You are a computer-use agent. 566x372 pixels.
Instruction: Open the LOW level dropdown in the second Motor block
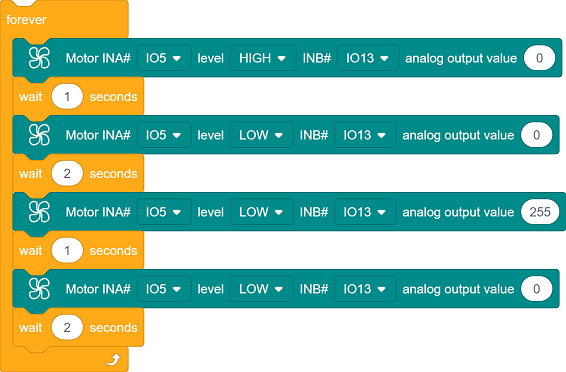pyautogui.click(x=262, y=135)
